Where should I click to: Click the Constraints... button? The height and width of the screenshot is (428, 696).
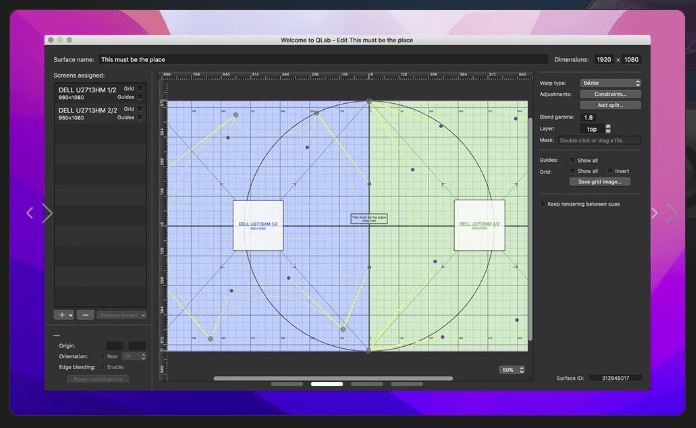click(x=610, y=94)
